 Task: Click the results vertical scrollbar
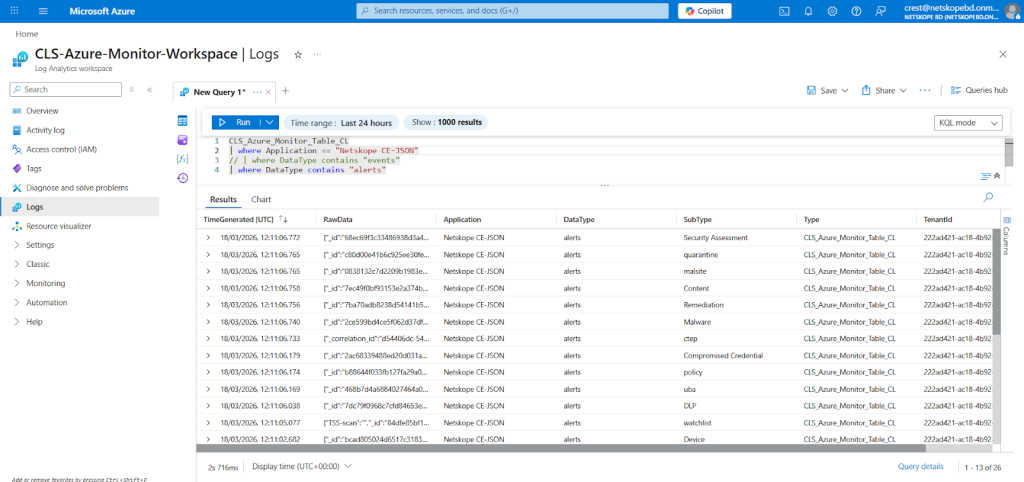[996, 281]
